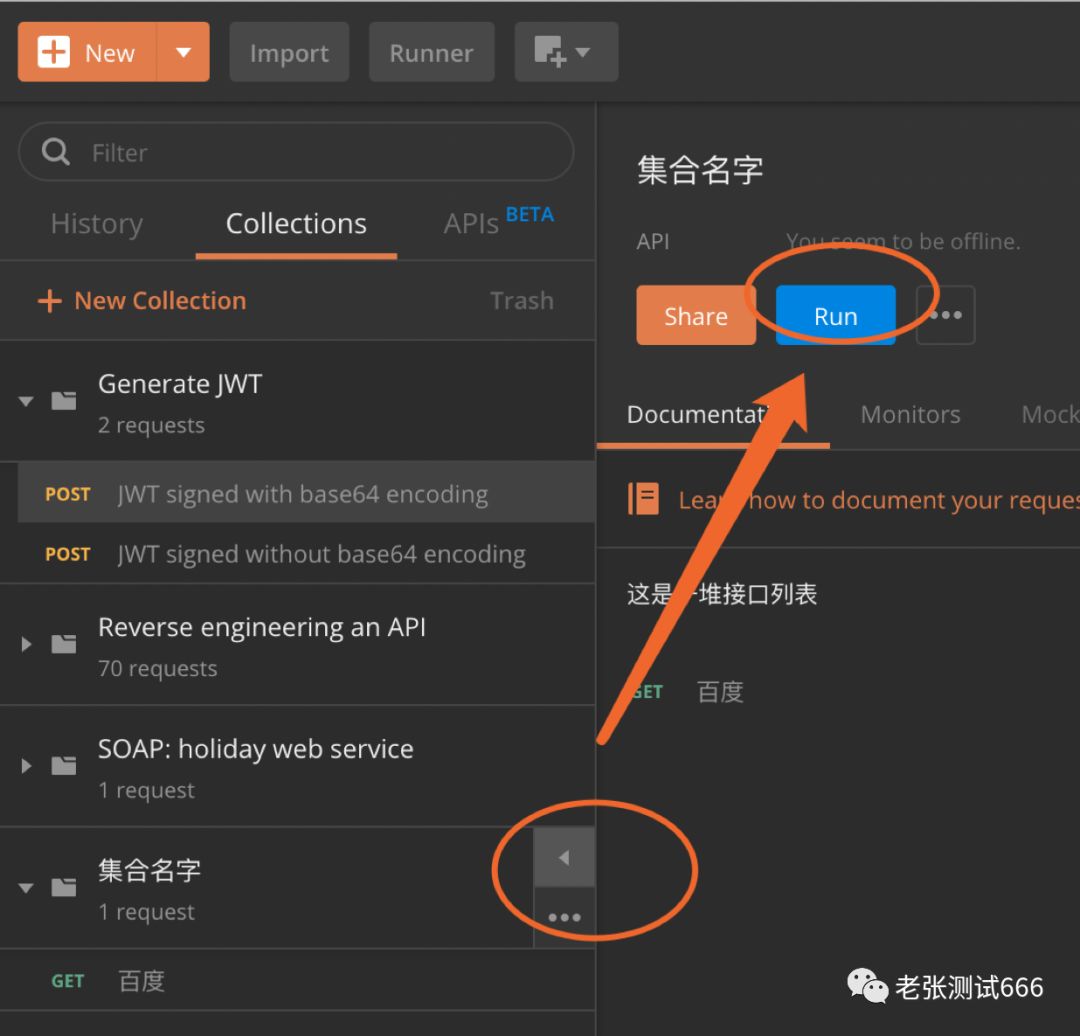Open the APIs BETA tab
Screen dimensions: 1080x1036
[478, 224]
